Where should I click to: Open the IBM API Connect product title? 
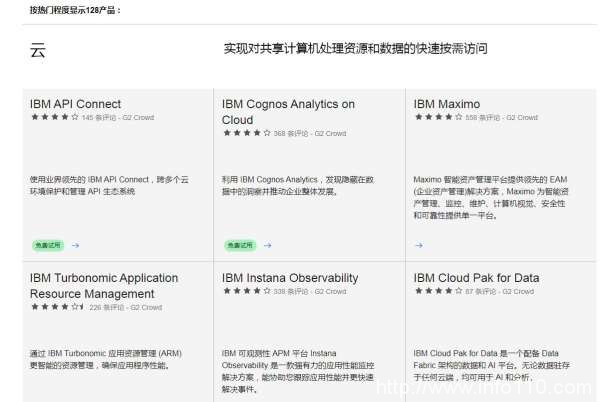[x=76, y=103]
